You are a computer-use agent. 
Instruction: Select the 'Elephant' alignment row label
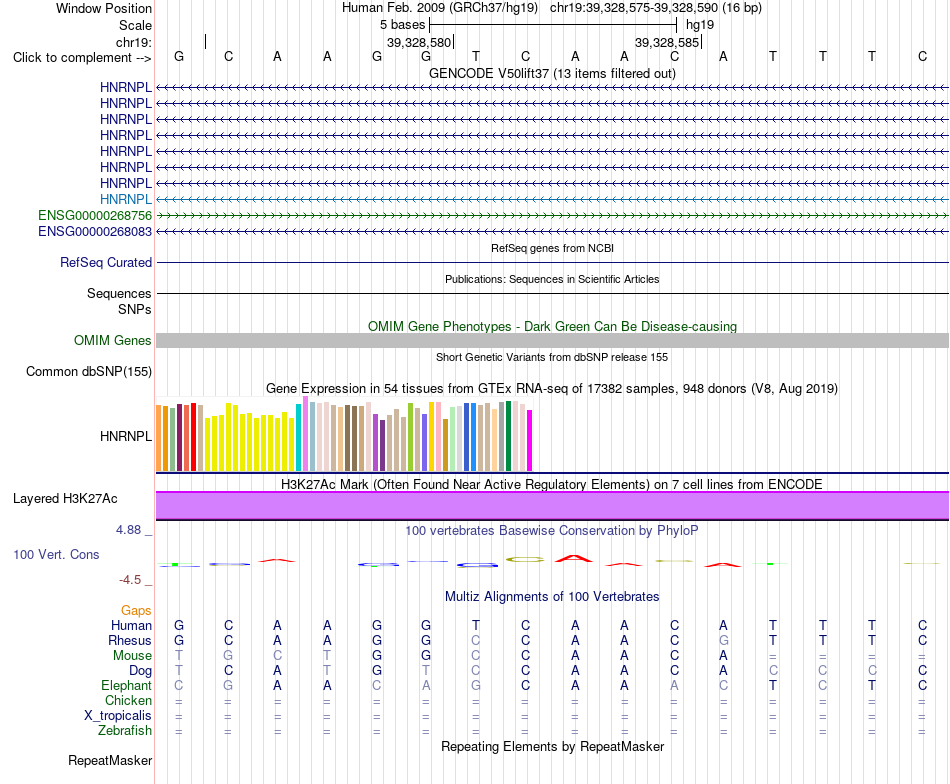[x=126, y=685]
